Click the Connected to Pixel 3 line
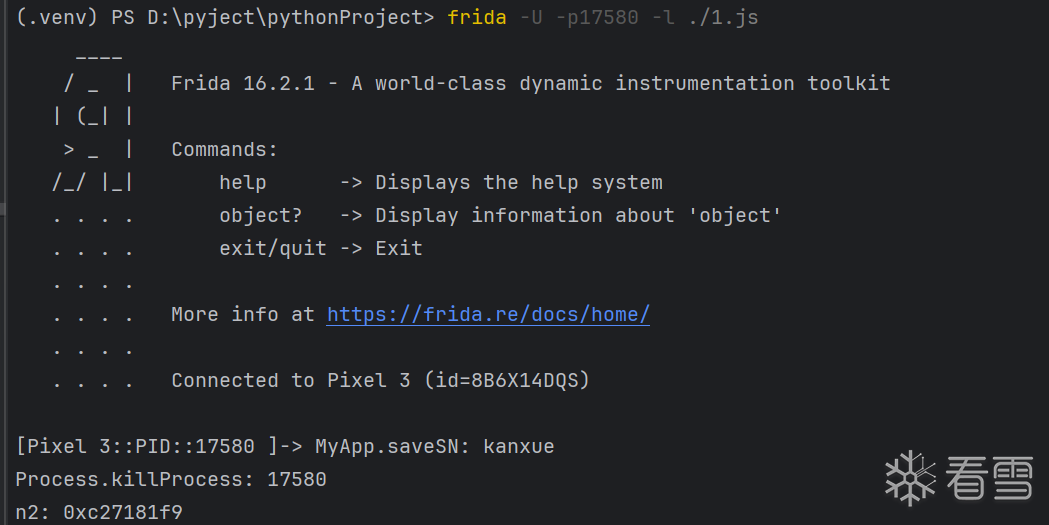Viewport: 1049px width, 525px height. (380, 381)
